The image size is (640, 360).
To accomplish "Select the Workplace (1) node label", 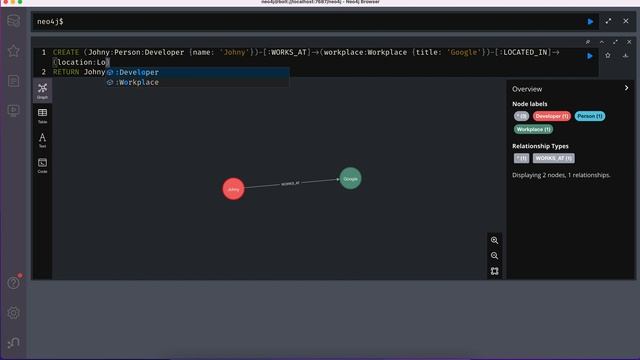I will [533, 129].
